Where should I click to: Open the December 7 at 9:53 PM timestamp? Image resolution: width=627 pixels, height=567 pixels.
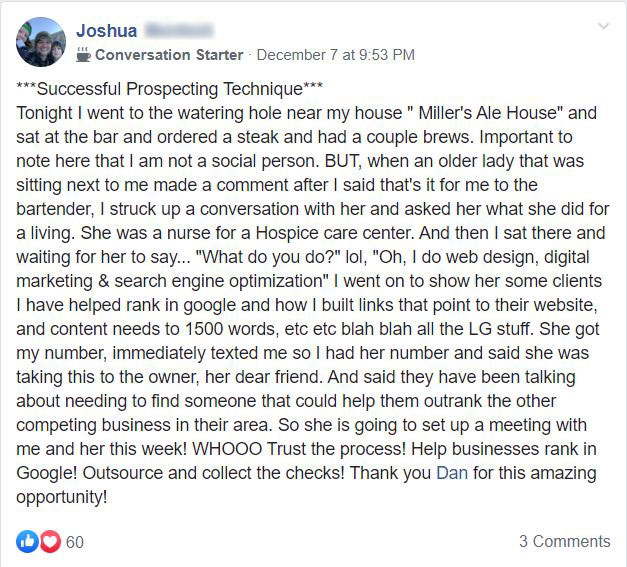point(335,55)
